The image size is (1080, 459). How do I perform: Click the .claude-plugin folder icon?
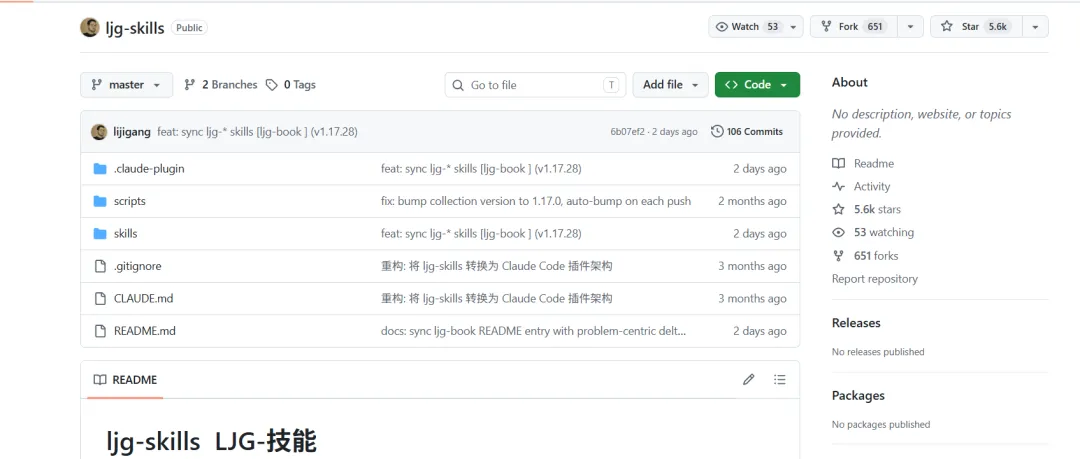[100, 169]
